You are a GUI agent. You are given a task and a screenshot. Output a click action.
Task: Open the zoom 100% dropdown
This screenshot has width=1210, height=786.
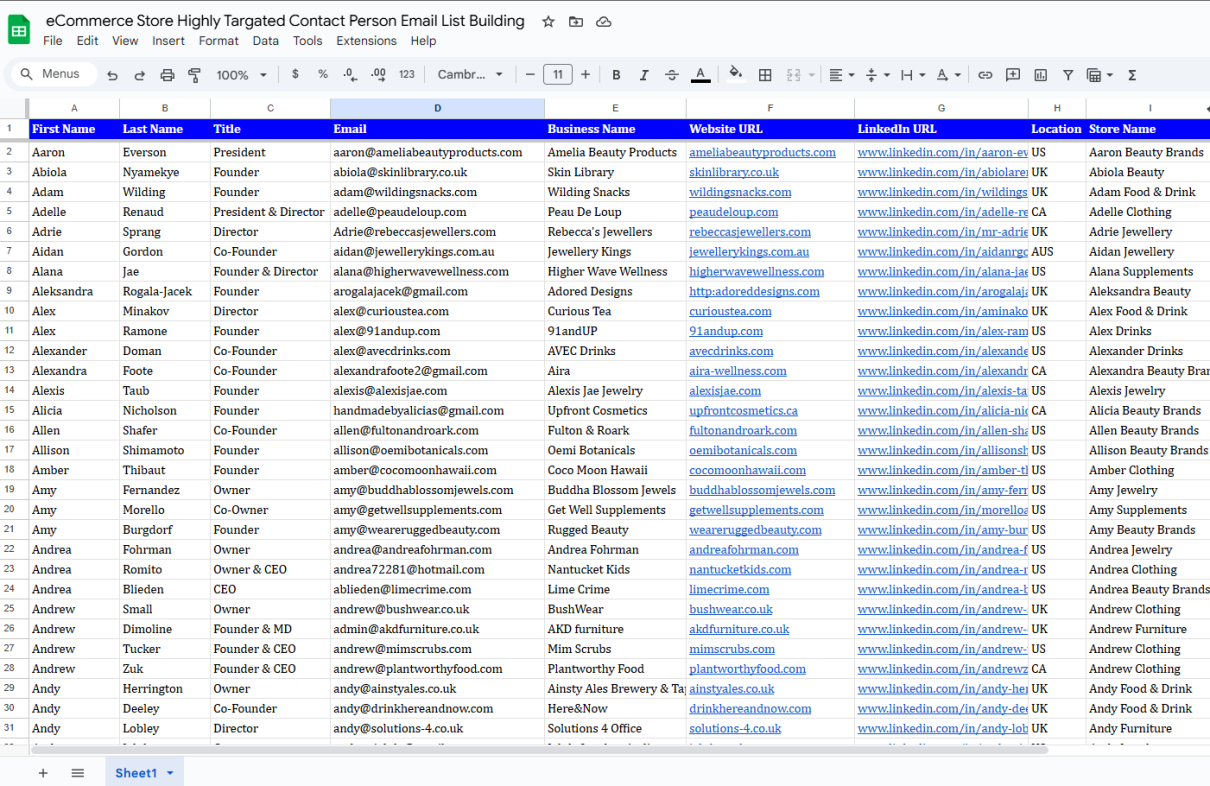[x=242, y=75]
